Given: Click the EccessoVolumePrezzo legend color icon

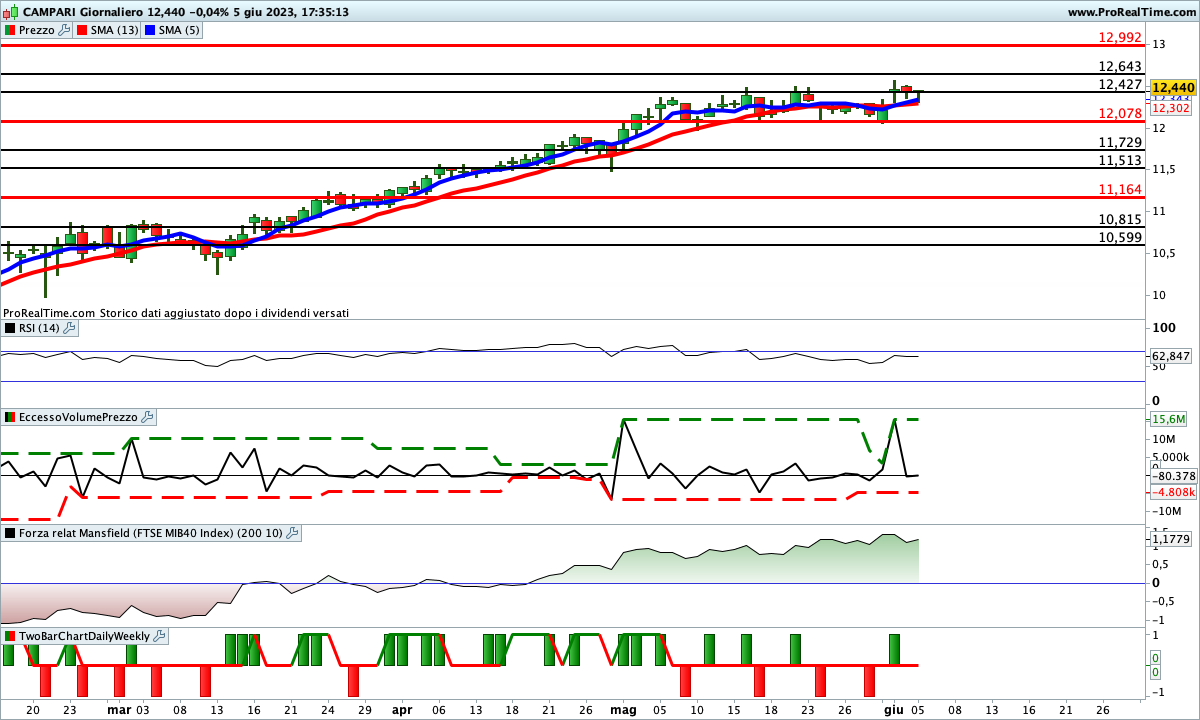Looking at the screenshot, I should pos(10,417).
